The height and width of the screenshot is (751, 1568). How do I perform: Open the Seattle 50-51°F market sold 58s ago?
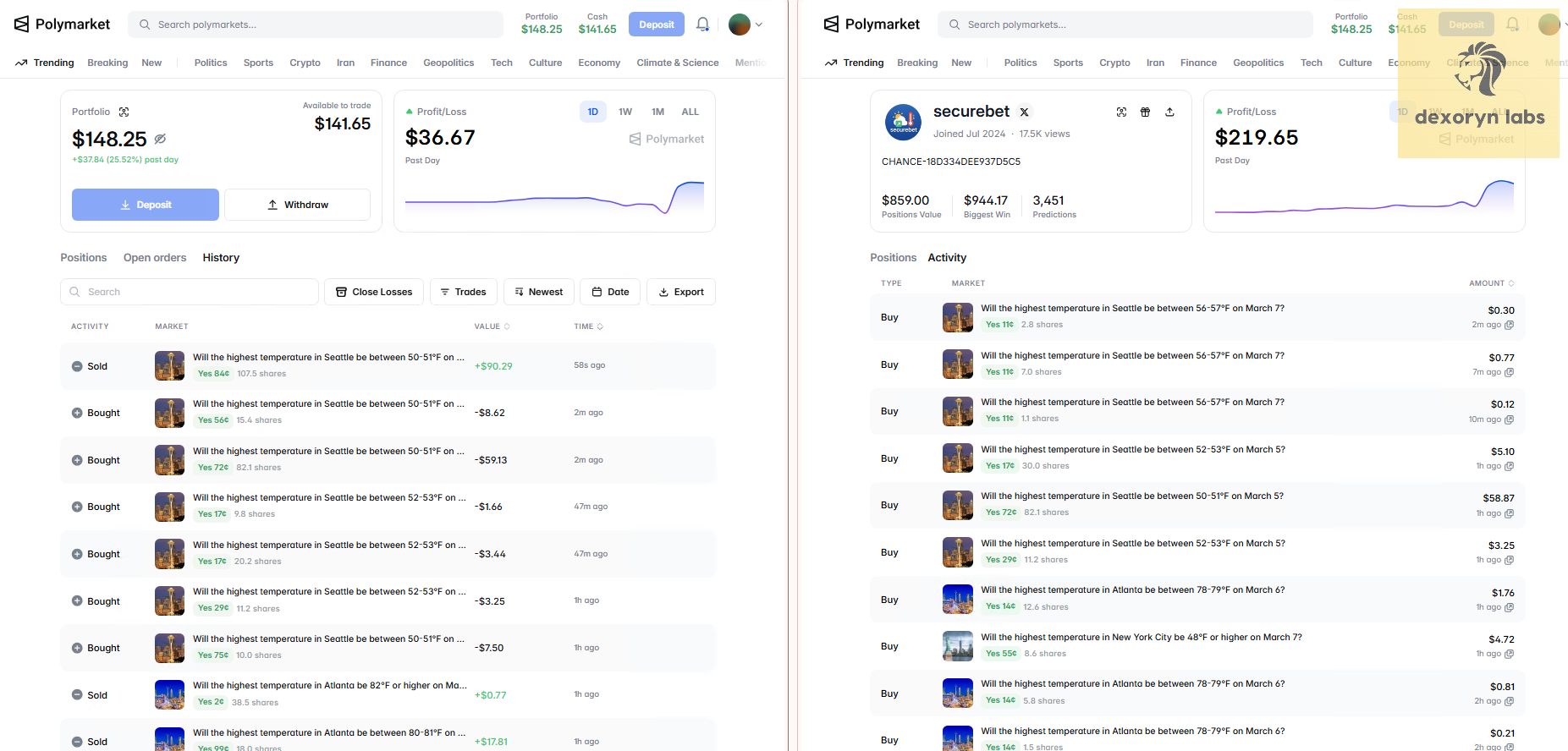point(328,358)
